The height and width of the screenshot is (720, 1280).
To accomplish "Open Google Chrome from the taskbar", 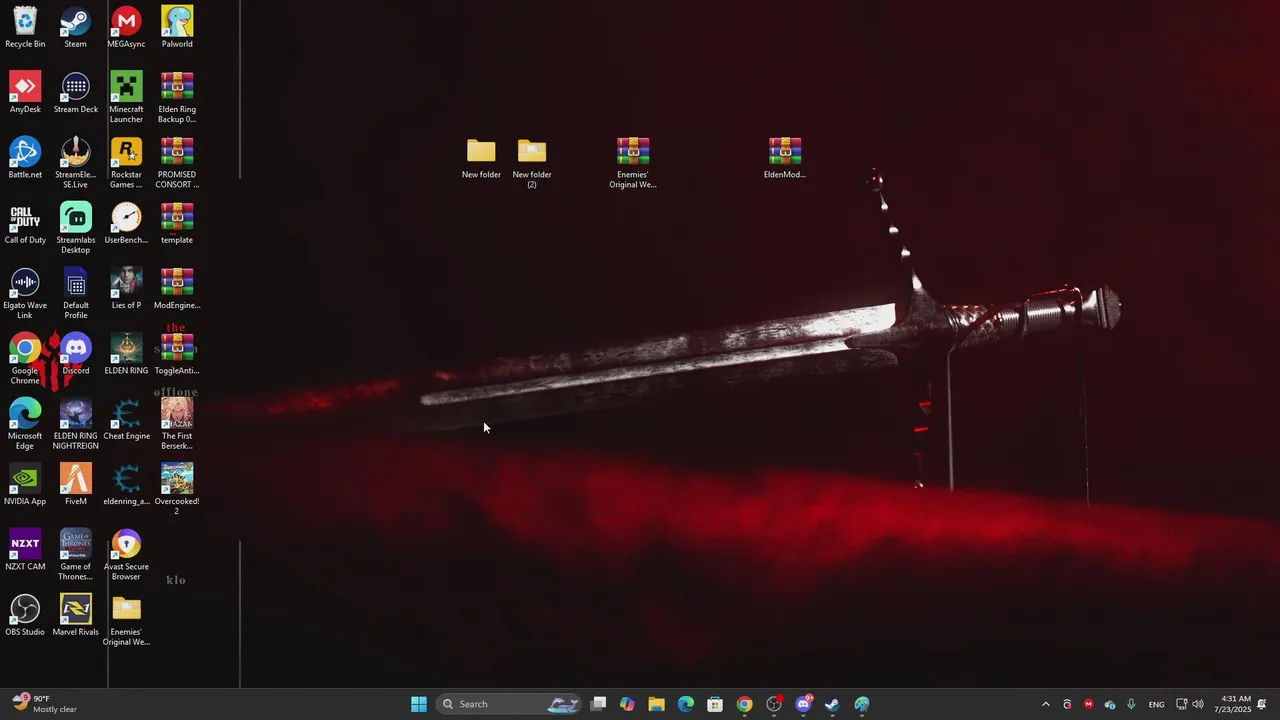I will point(744,704).
